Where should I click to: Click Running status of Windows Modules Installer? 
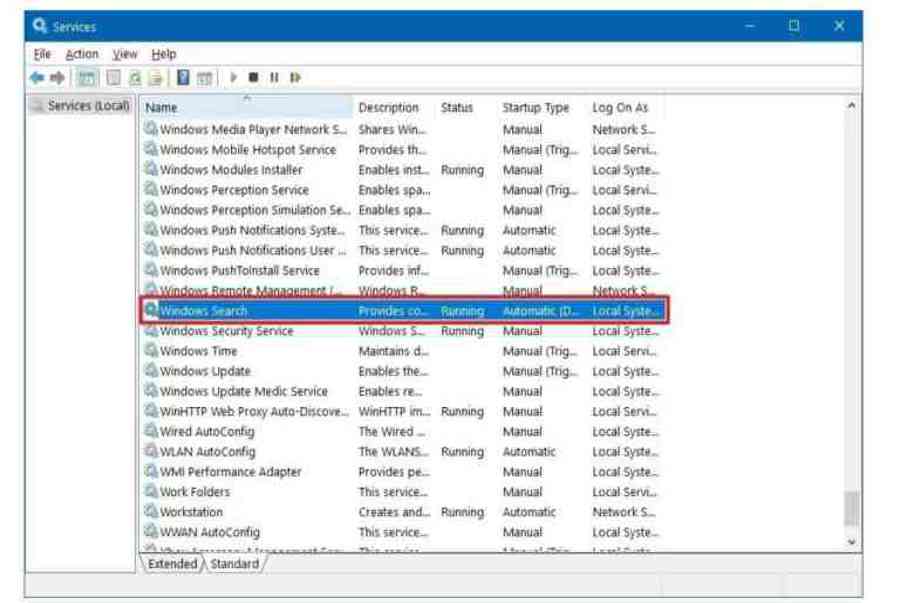click(462, 170)
